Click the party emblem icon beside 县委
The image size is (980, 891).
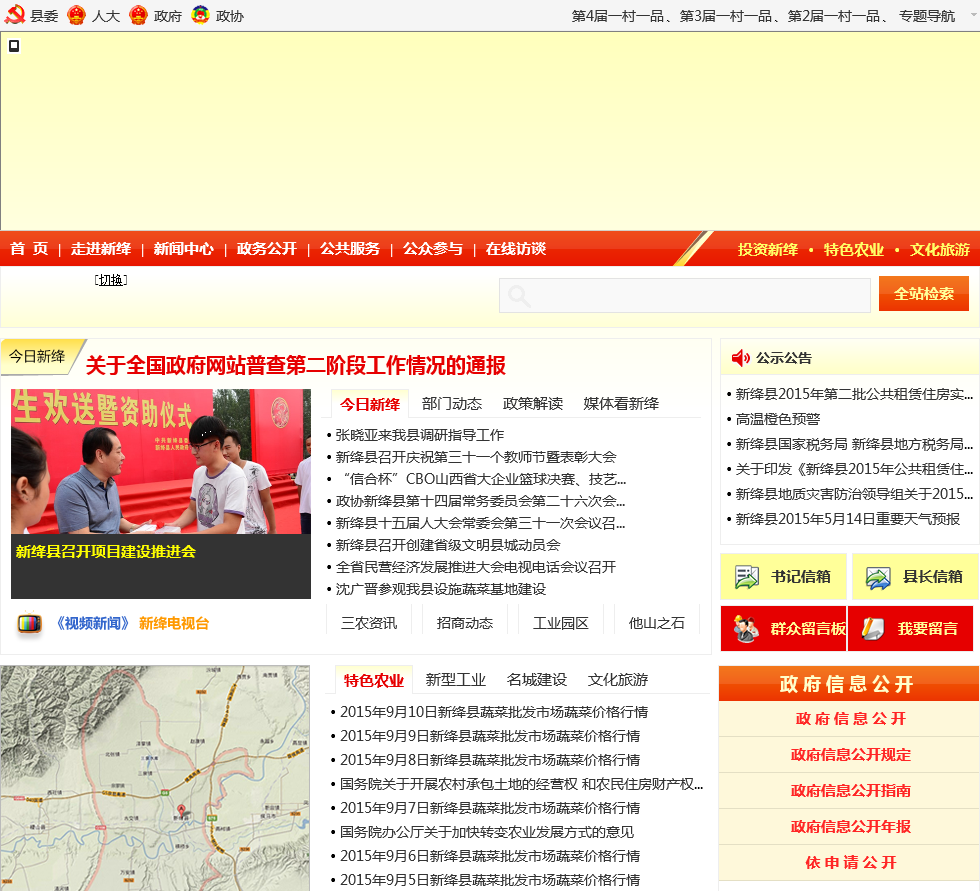point(14,15)
